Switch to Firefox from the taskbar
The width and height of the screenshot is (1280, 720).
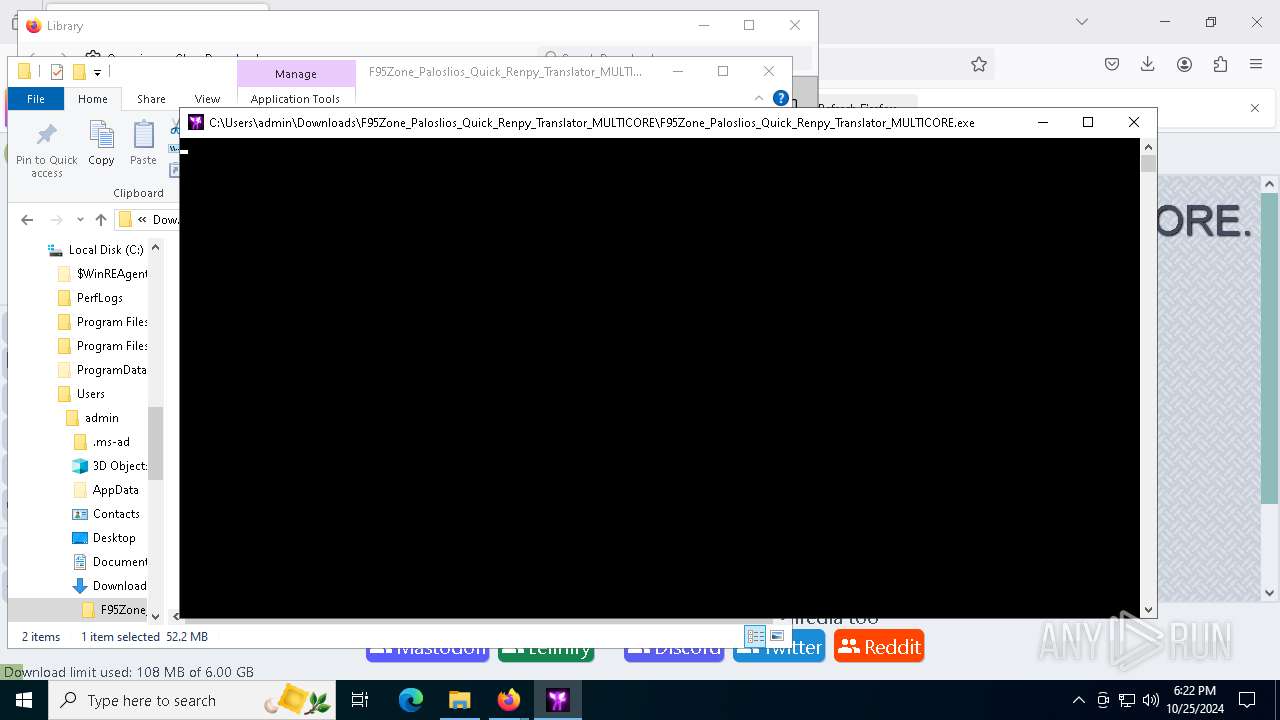pos(508,700)
